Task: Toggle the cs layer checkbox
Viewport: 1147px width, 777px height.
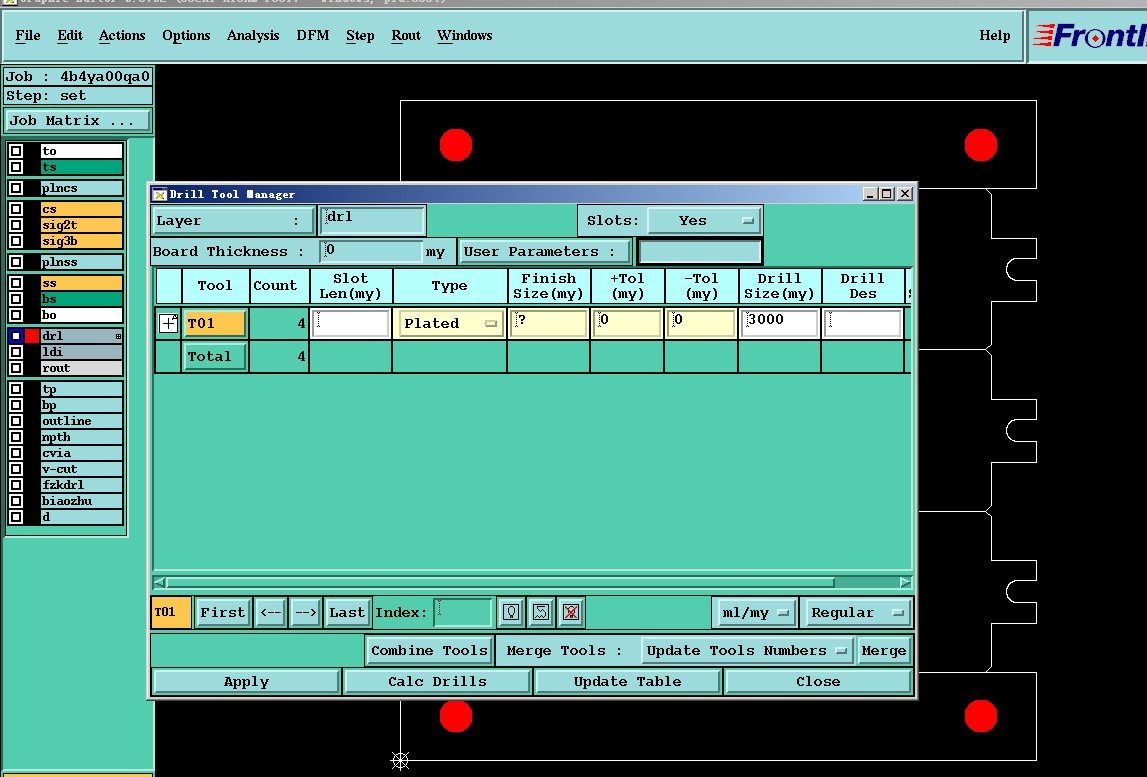Action: point(16,209)
